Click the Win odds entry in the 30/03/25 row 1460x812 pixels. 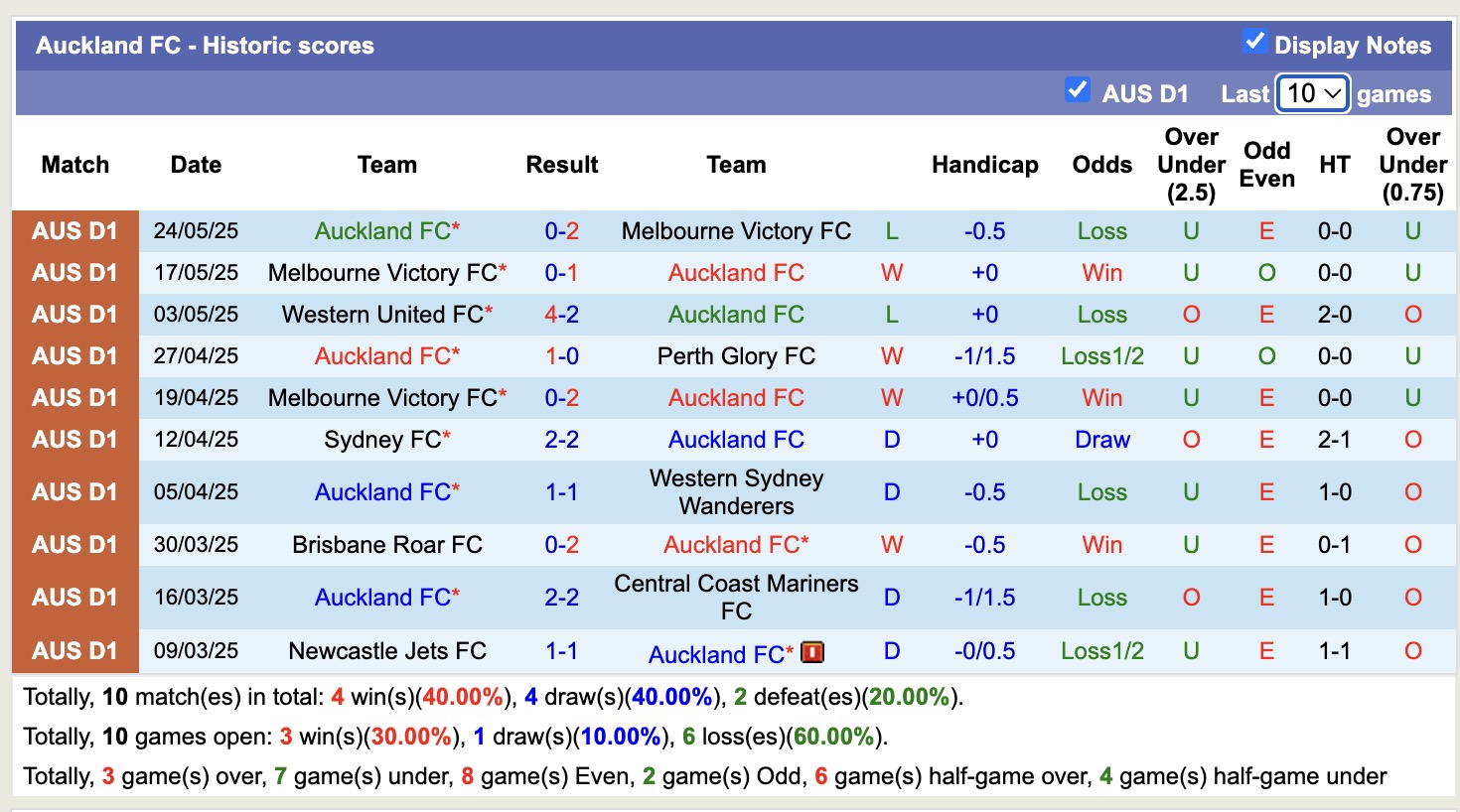point(1101,544)
